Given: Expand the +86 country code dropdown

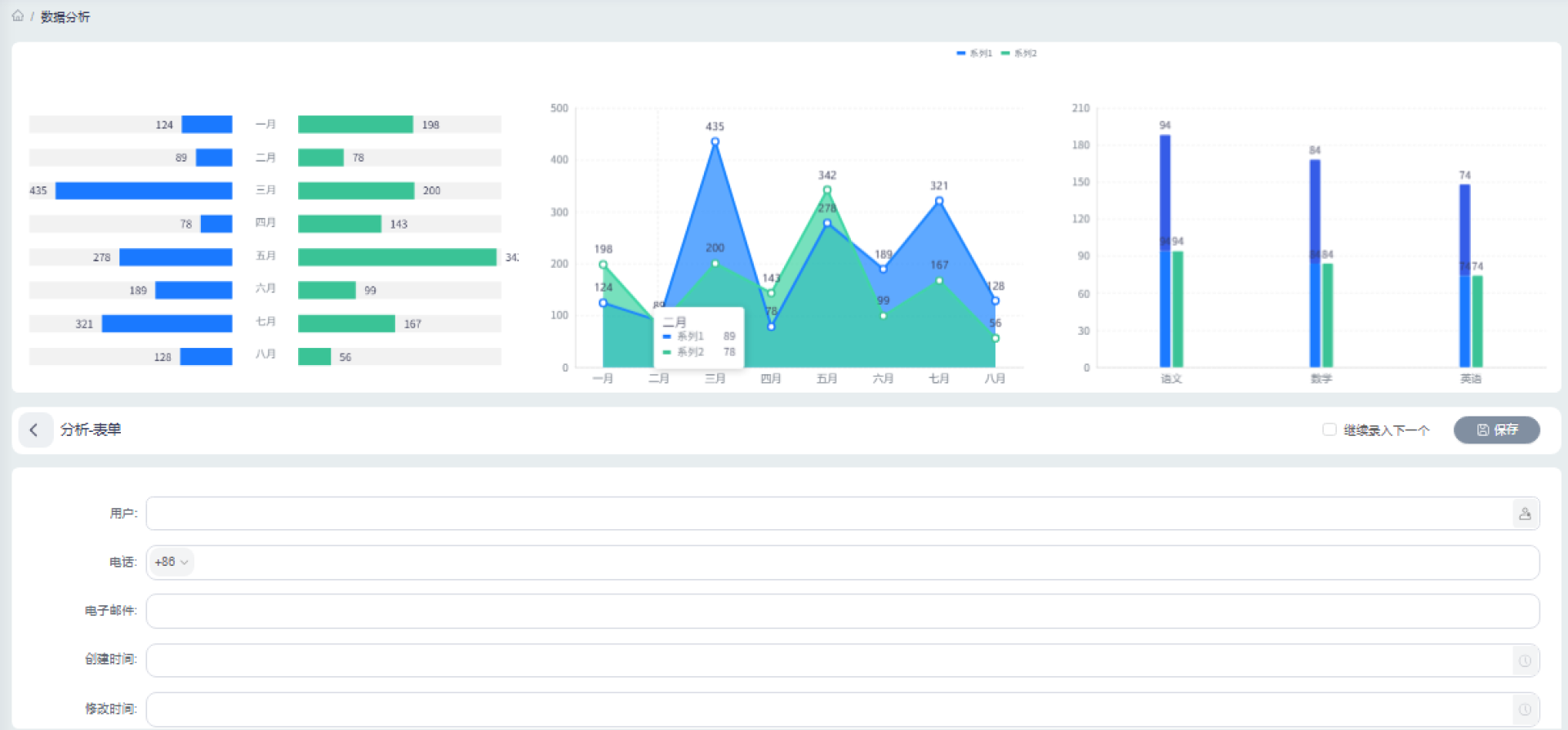Looking at the screenshot, I should [x=171, y=562].
